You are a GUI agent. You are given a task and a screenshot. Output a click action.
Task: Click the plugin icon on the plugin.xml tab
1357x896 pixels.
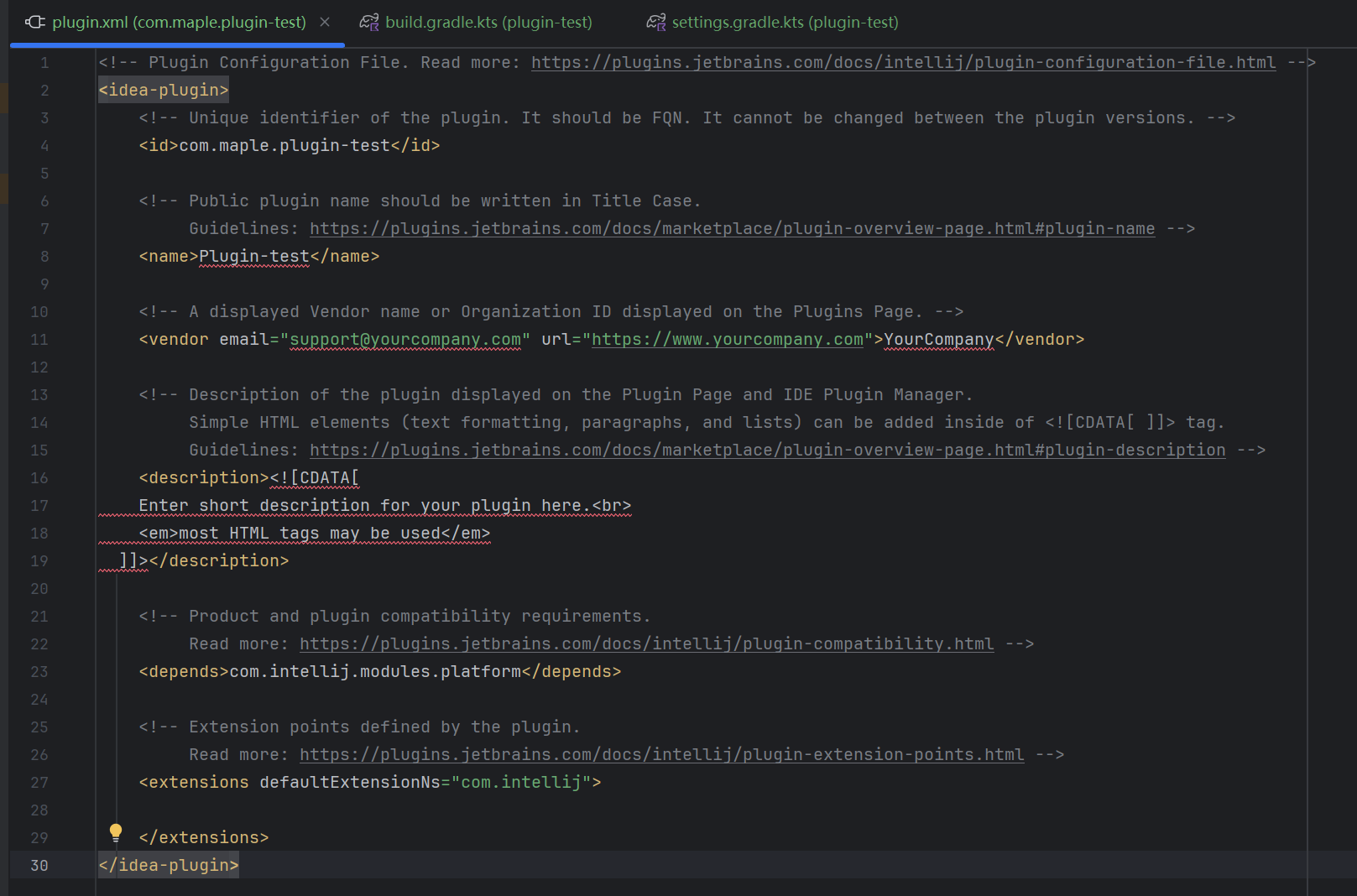34,22
